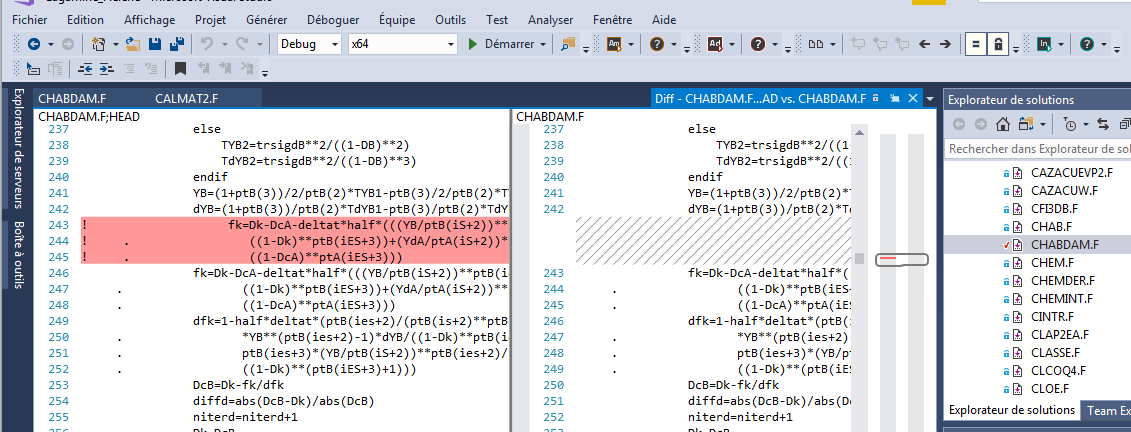Open the Edition menu
This screenshot has height=432, width=1131.
[x=84, y=20]
